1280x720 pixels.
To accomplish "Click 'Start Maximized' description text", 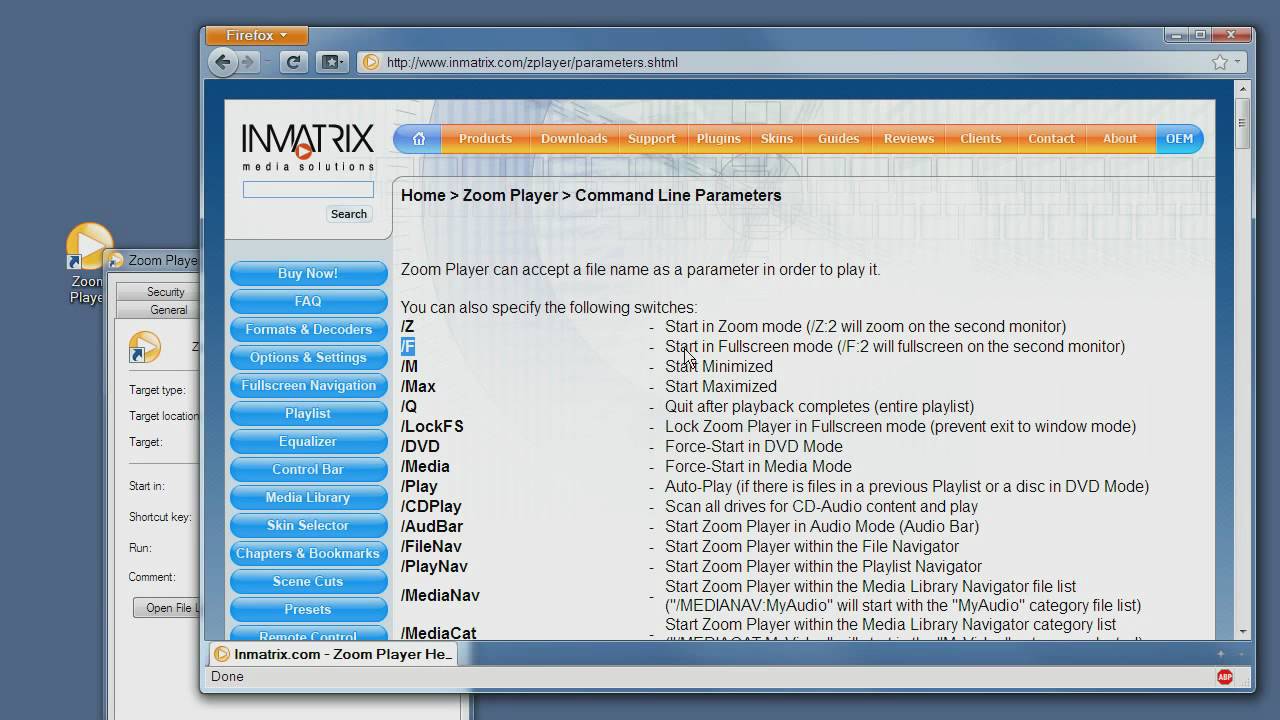I will coord(721,387).
